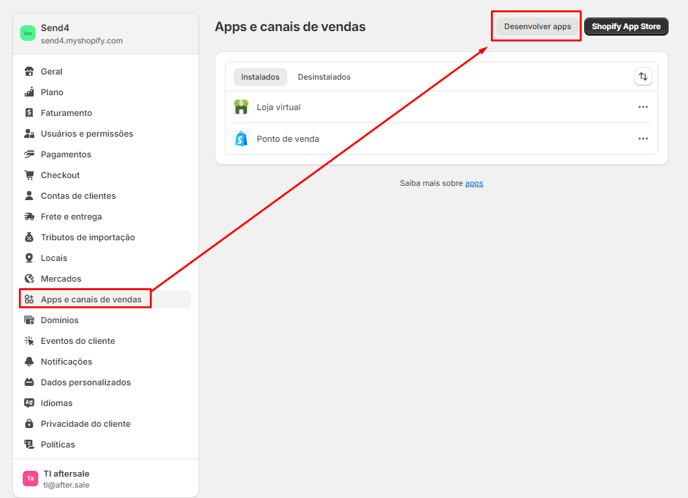Open more options for Ponto de venda
688x498 pixels.
point(643,139)
